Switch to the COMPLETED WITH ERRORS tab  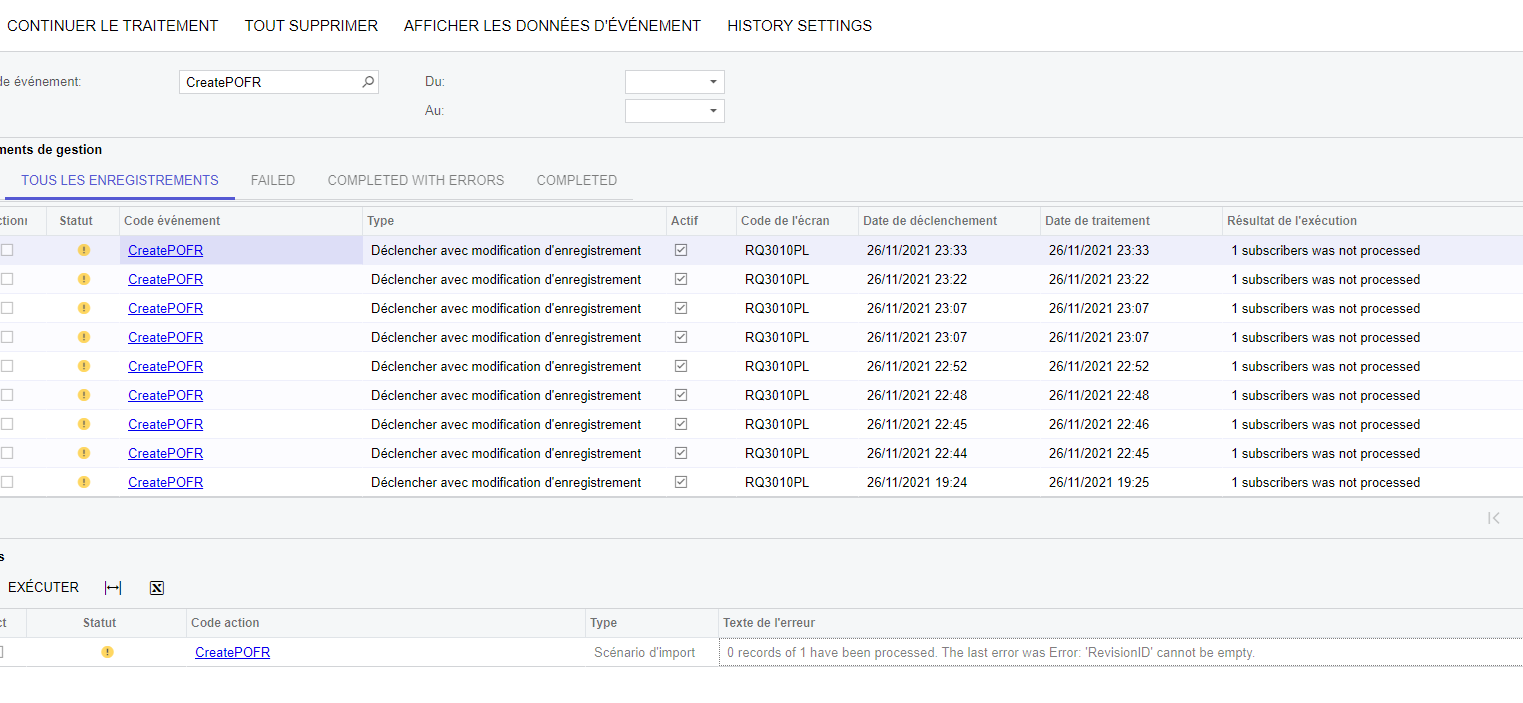[x=416, y=181]
